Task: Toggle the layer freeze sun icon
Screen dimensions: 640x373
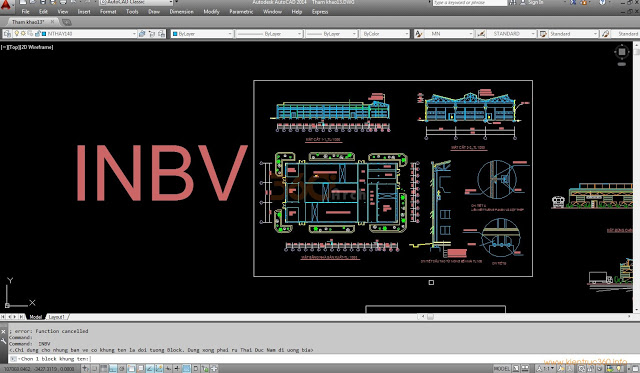Action: click(24, 33)
